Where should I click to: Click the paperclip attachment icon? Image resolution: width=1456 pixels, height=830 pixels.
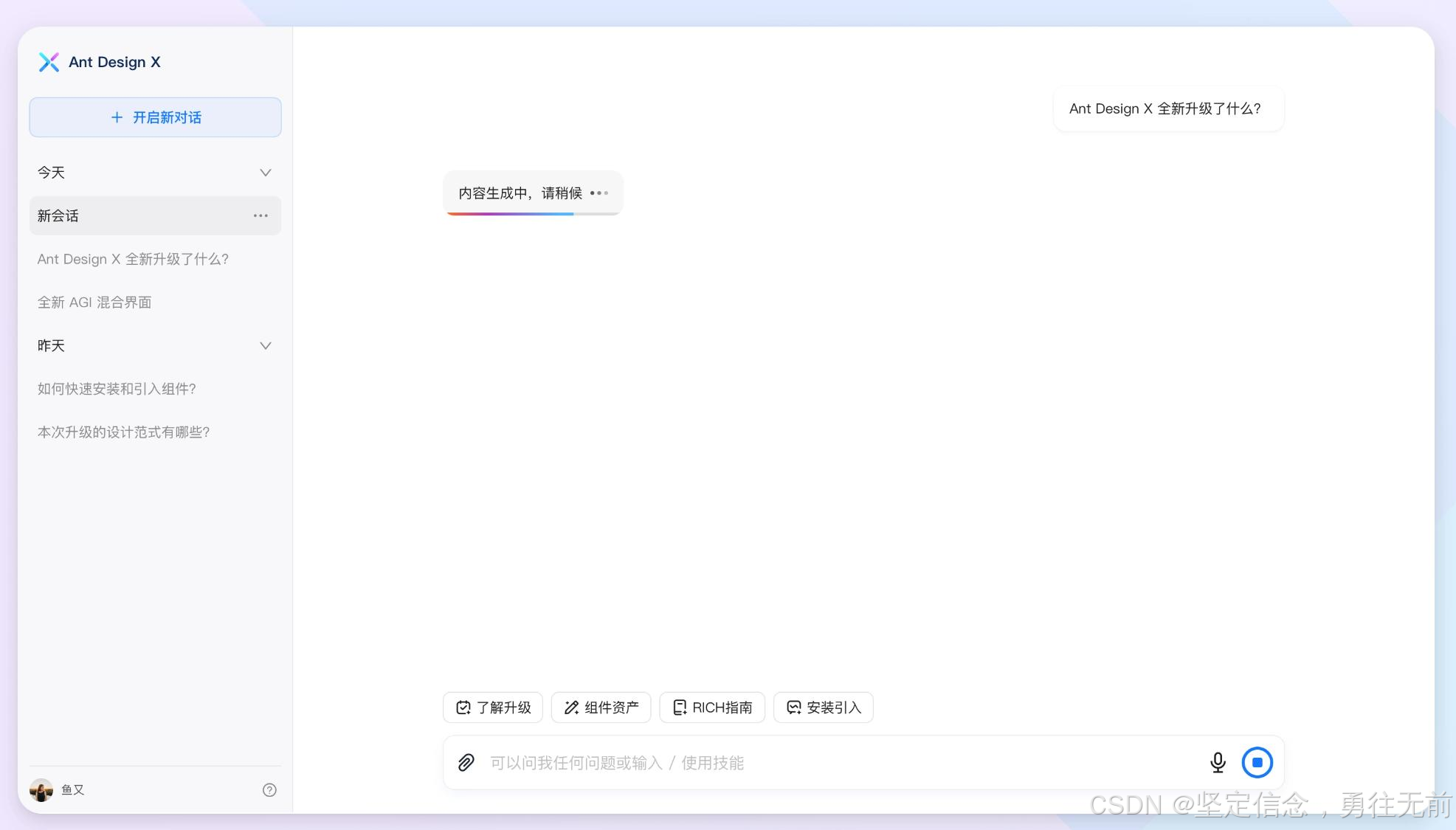coord(466,762)
